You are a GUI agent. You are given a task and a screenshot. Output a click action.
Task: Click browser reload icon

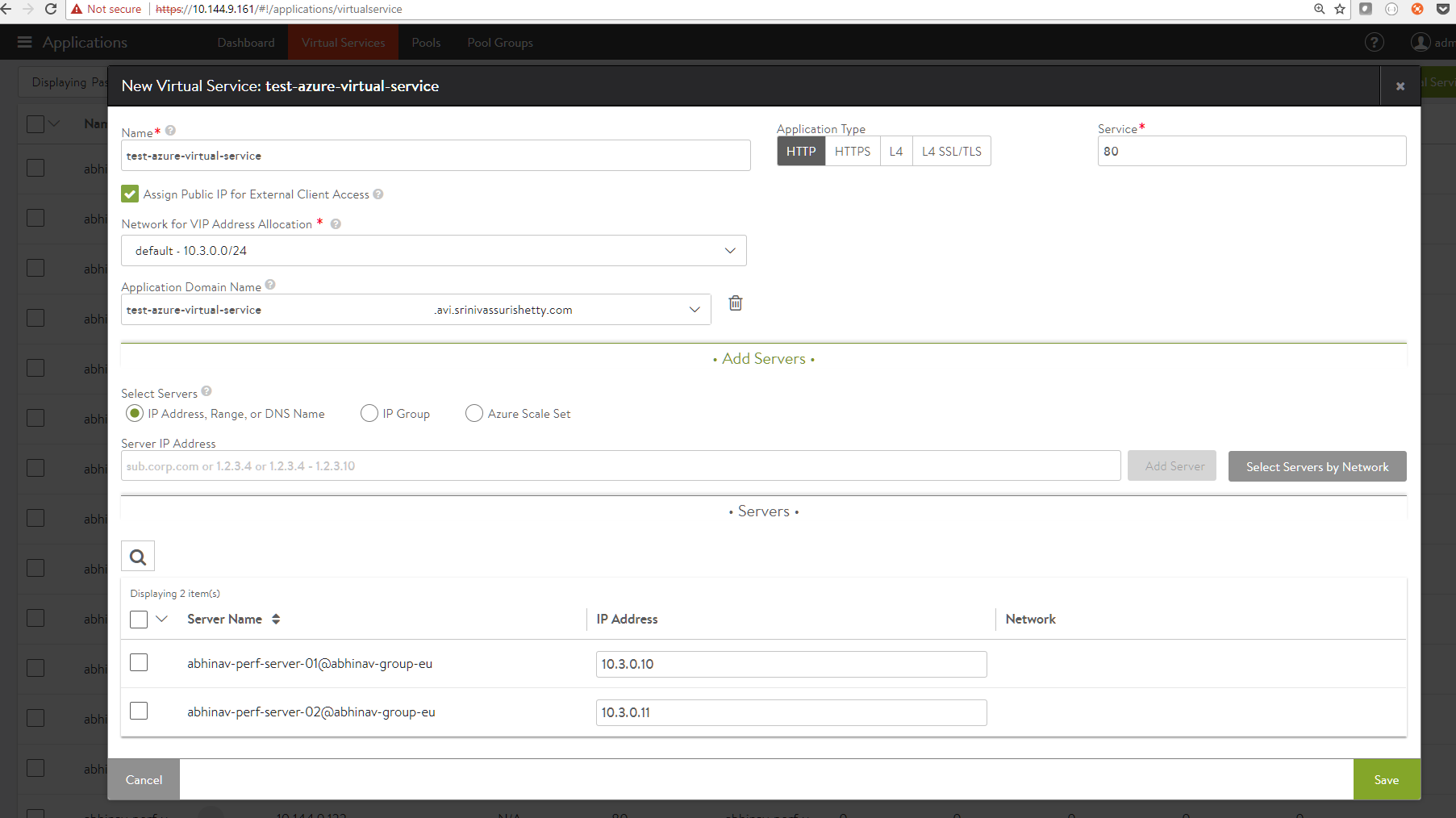pos(50,9)
